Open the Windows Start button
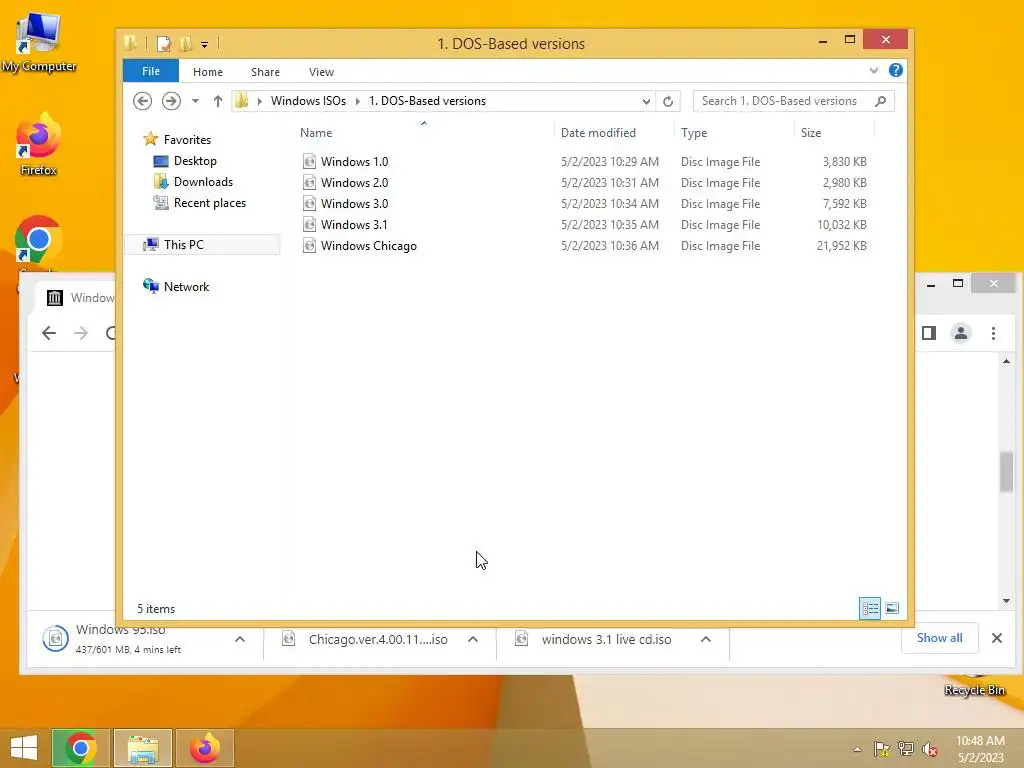Image resolution: width=1024 pixels, height=768 pixels. 24,748
